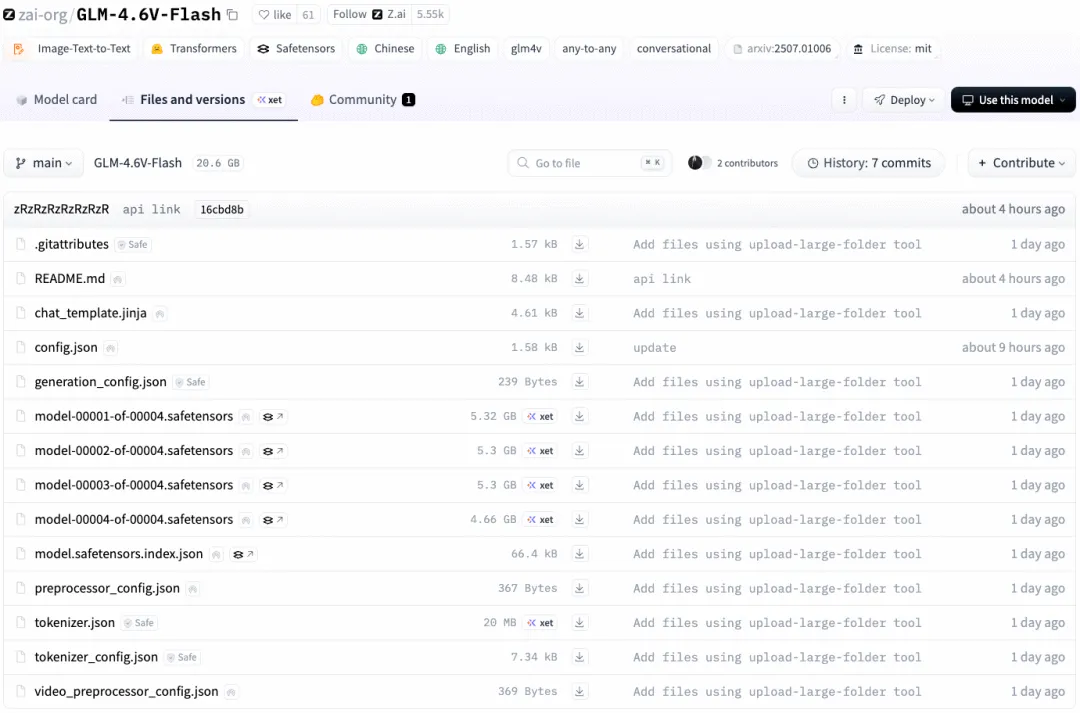Expand the Contribute dropdown

click(1020, 163)
